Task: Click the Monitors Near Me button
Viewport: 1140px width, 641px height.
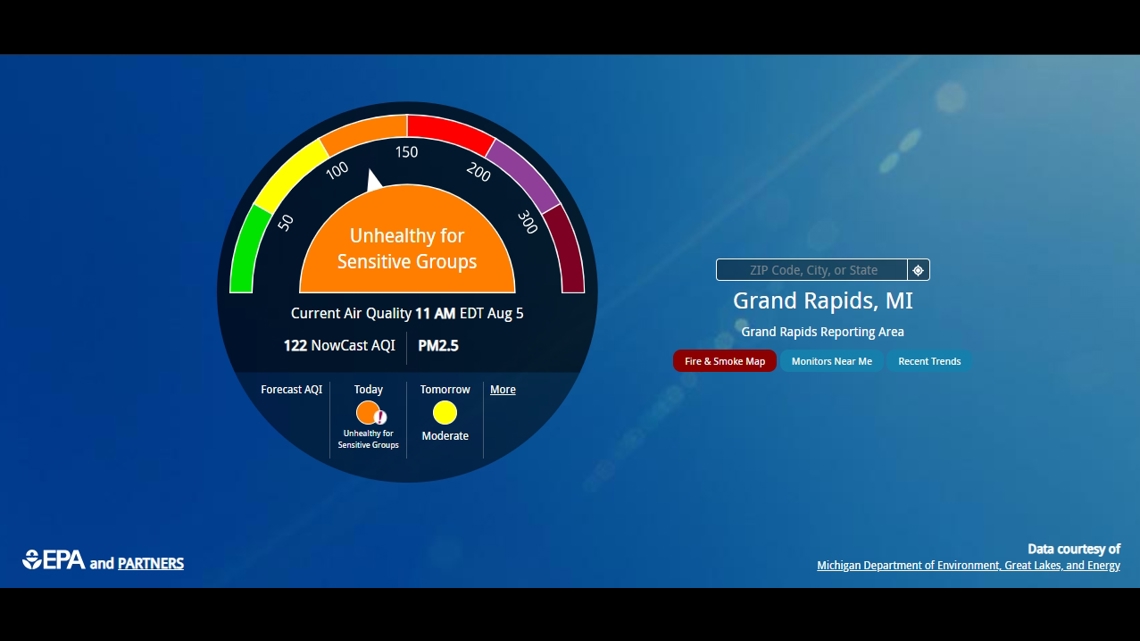Action: (832, 361)
